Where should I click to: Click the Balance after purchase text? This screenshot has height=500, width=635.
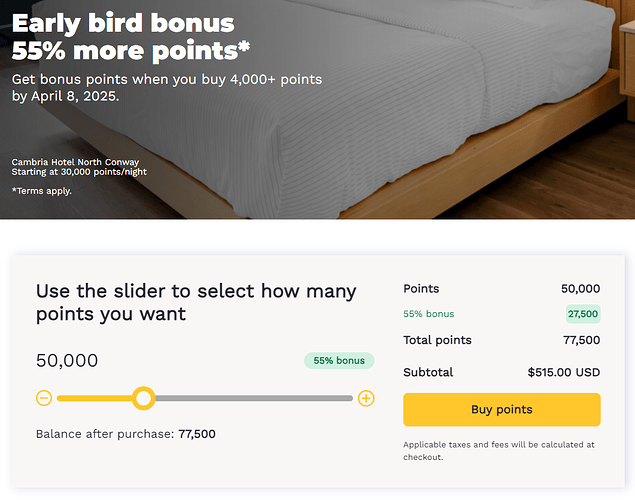pyautogui.click(x=125, y=434)
